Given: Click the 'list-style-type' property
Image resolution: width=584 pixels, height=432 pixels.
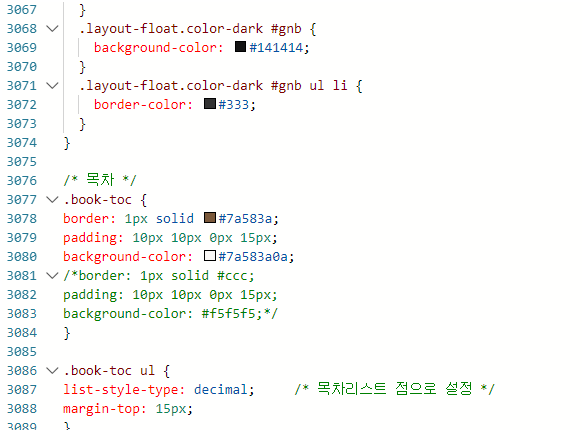Looking at the screenshot, I should (x=124, y=390).
